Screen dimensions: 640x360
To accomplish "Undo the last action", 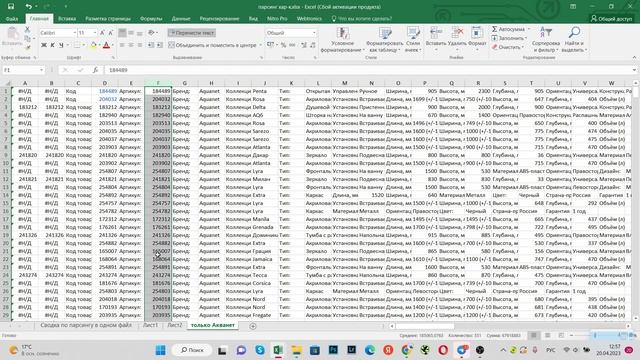I will [x=28, y=7].
